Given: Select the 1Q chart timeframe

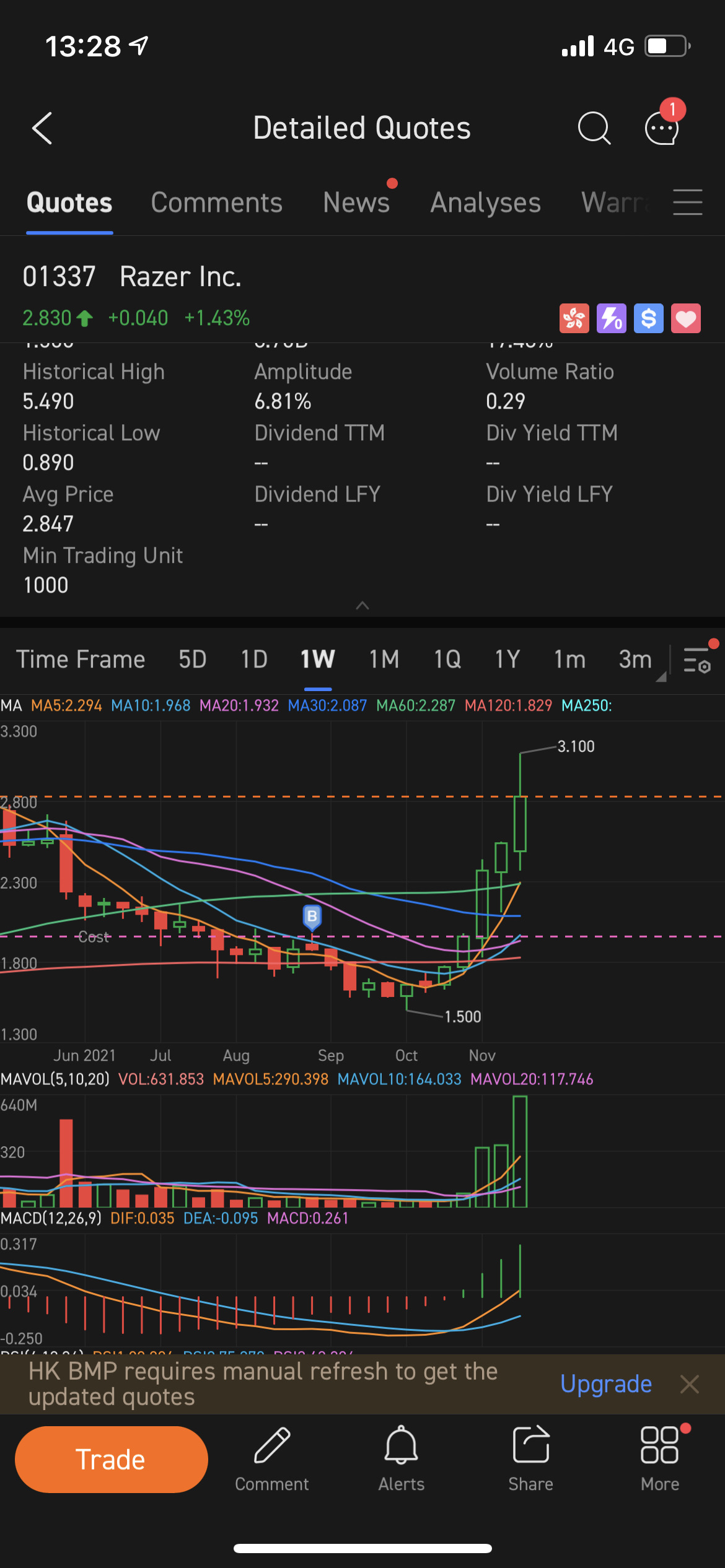Looking at the screenshot, I should click(447, 660).
